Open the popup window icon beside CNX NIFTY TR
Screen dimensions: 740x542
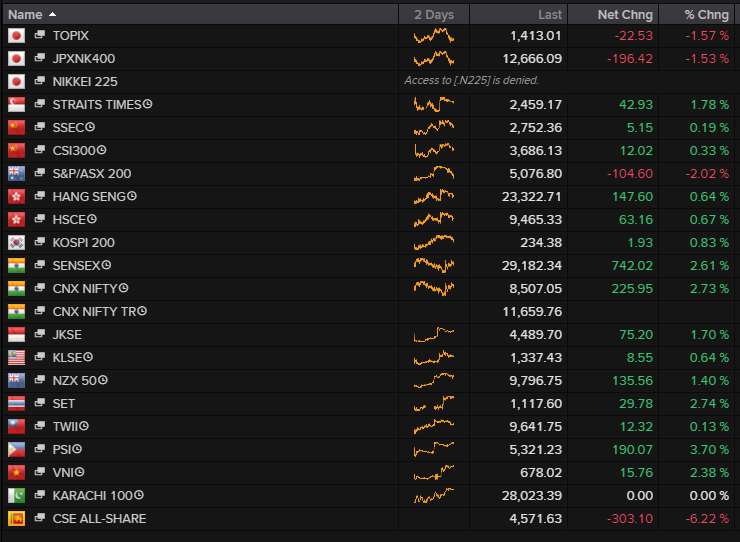click(40, 311)
